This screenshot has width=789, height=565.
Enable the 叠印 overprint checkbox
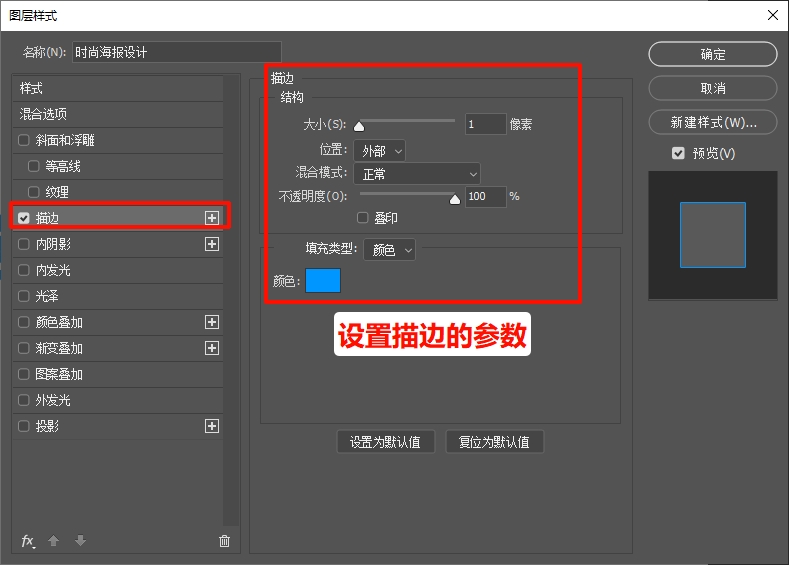click(x=363, y=218)
